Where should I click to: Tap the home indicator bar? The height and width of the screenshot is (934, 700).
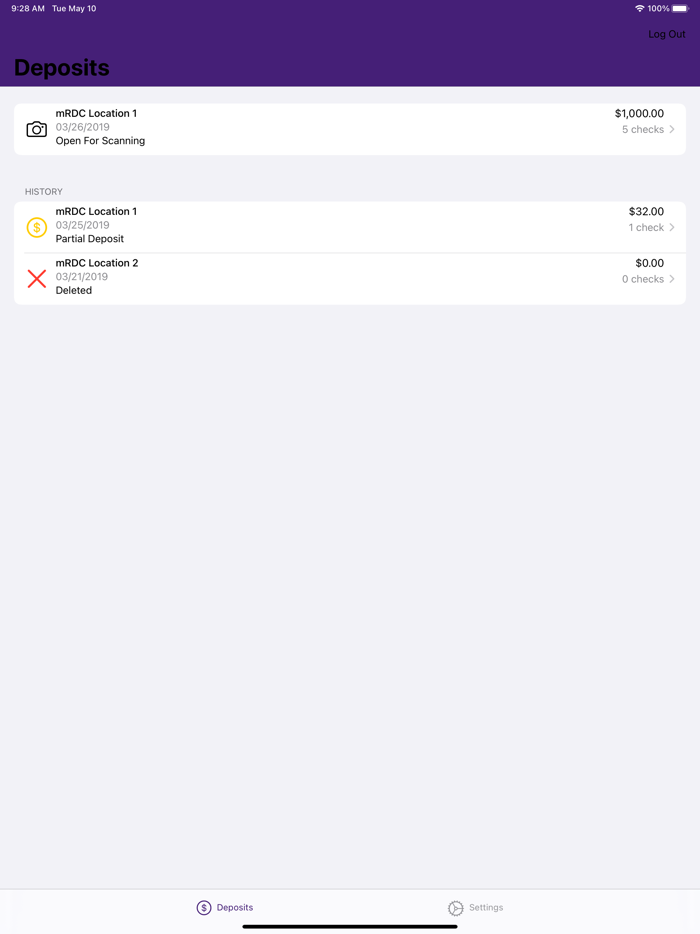pyautogui.click(x=350, y=926)
